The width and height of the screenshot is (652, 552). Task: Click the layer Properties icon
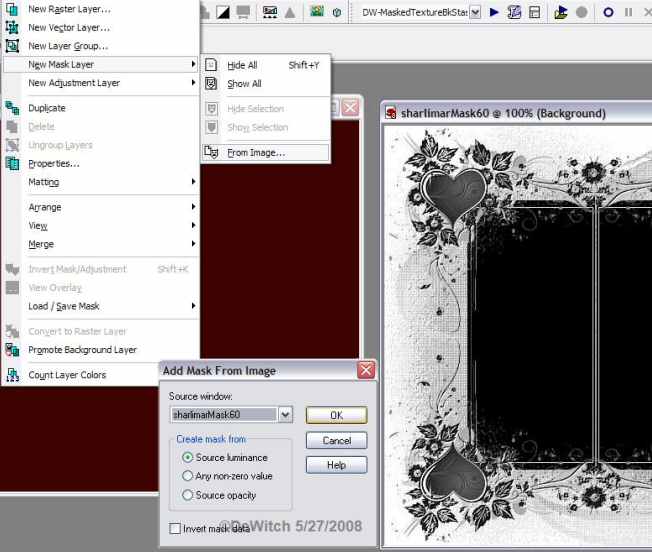[12, 163]
